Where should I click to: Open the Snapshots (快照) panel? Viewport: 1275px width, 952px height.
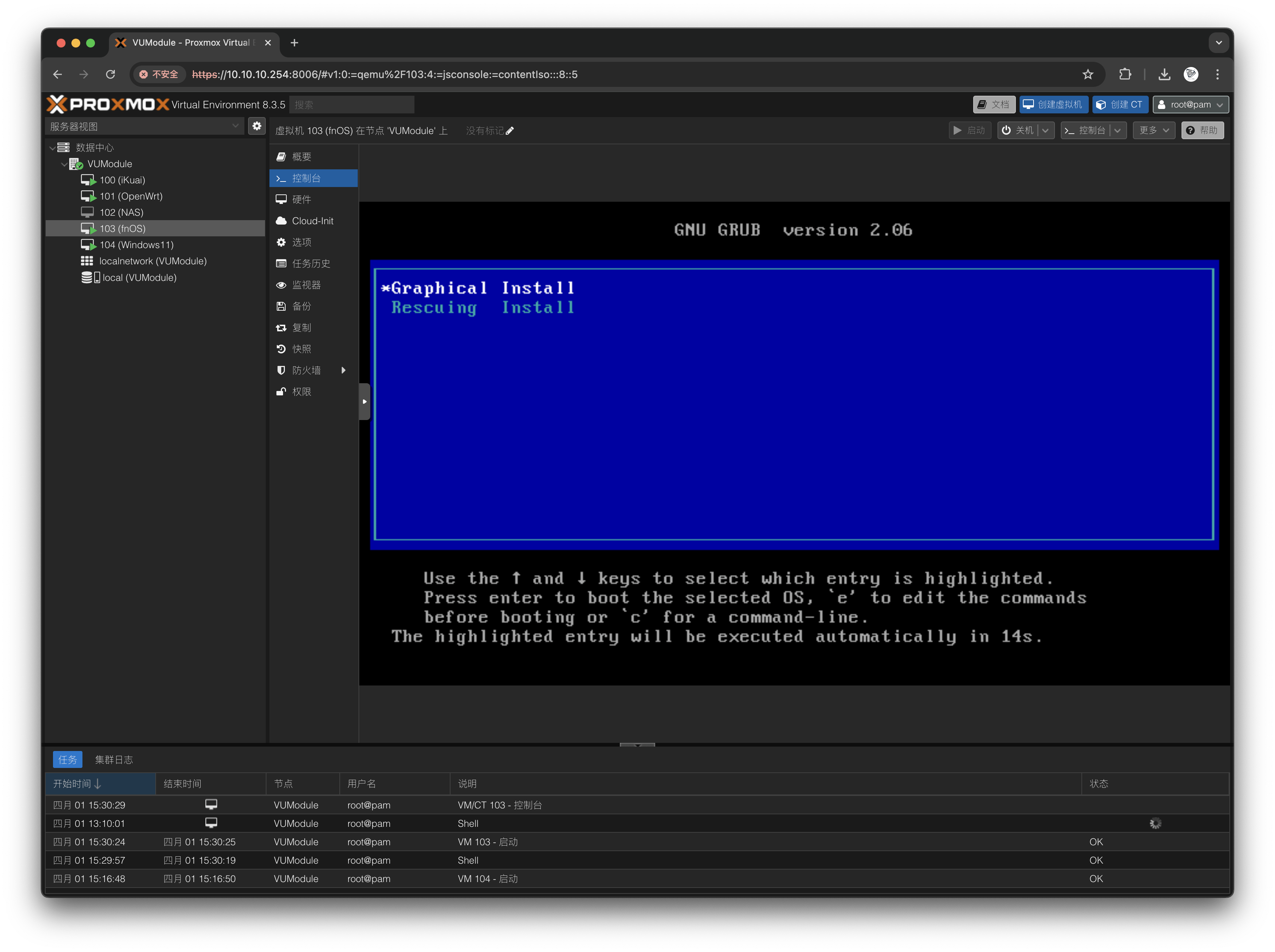tap(301, 349)
